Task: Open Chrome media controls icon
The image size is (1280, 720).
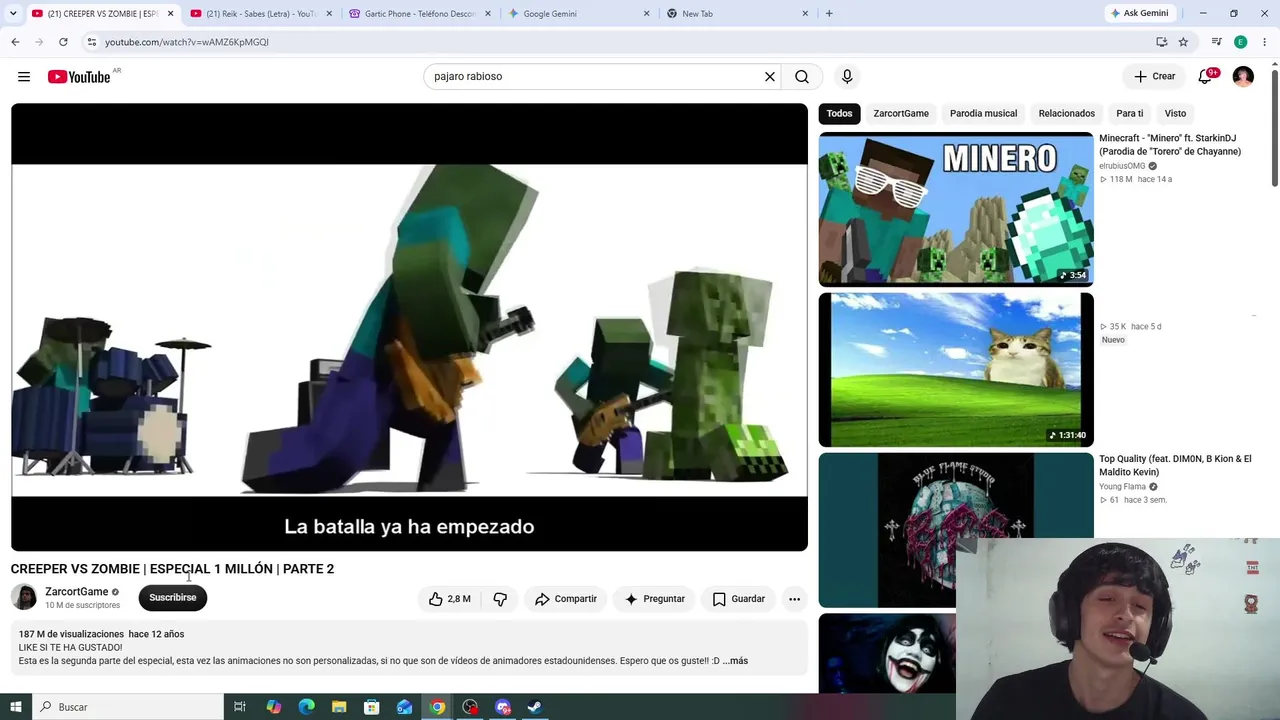Action: click(x=1216, y=42)
